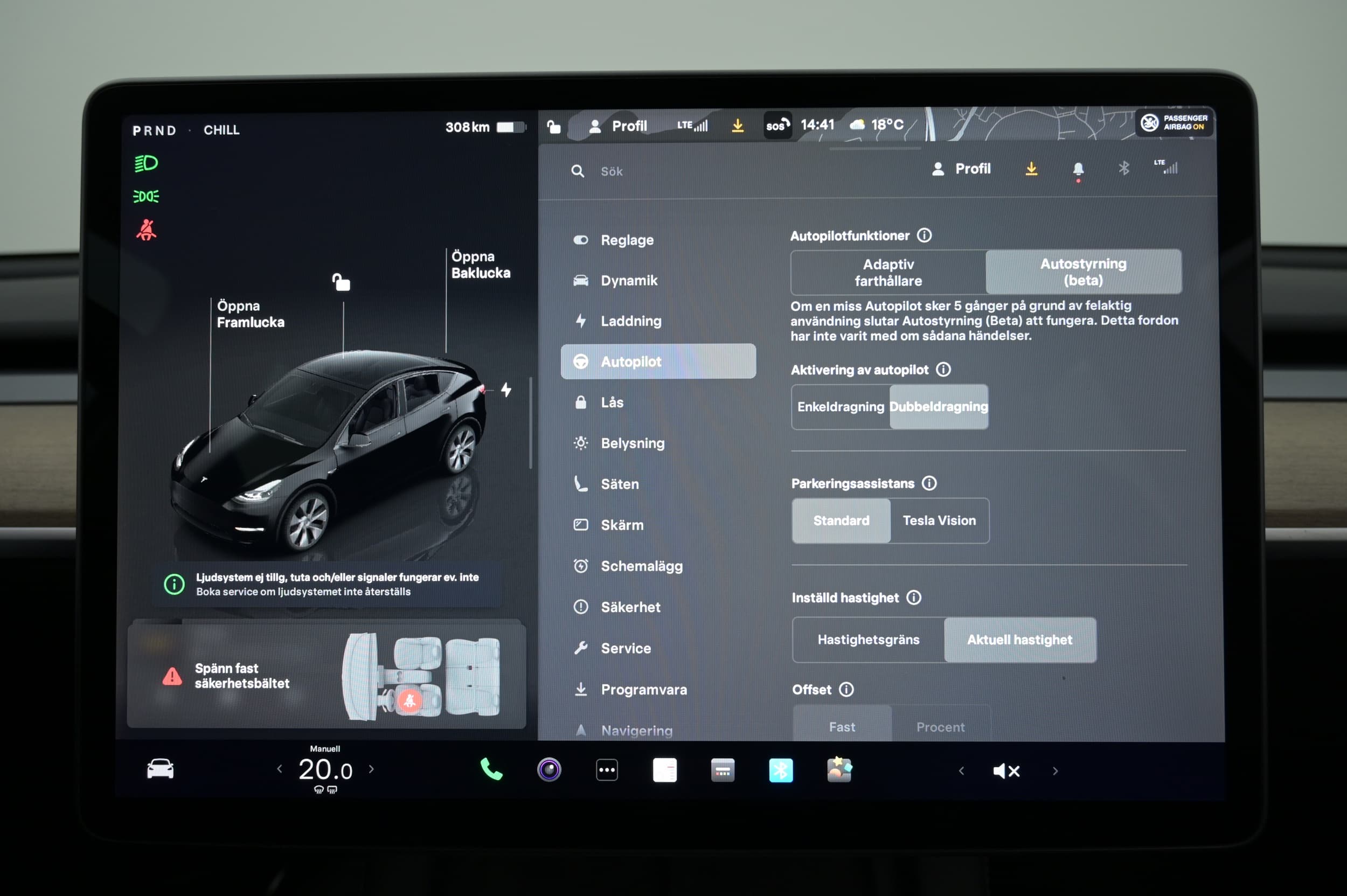Open the Belysning settings menu

coord(658,443)
